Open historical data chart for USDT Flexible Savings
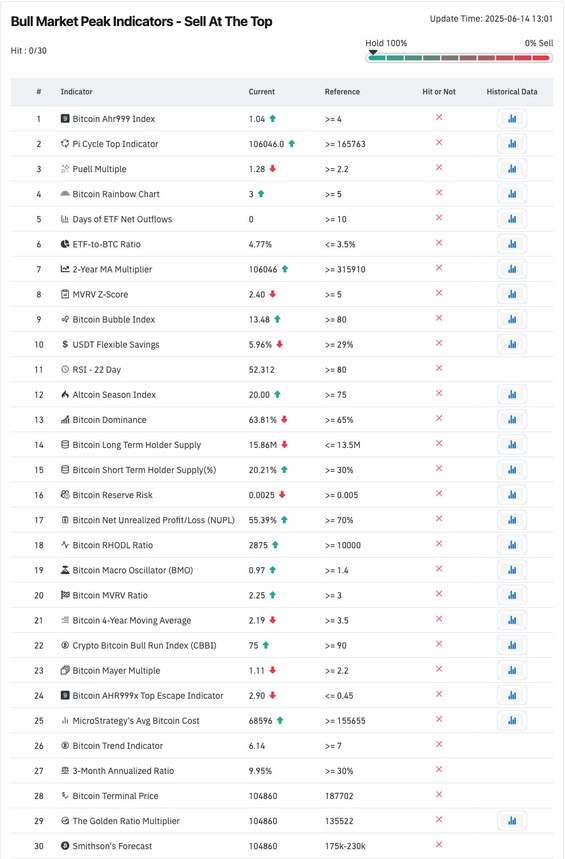This screenshot has width=565, height=859. [x=512, y=345]
